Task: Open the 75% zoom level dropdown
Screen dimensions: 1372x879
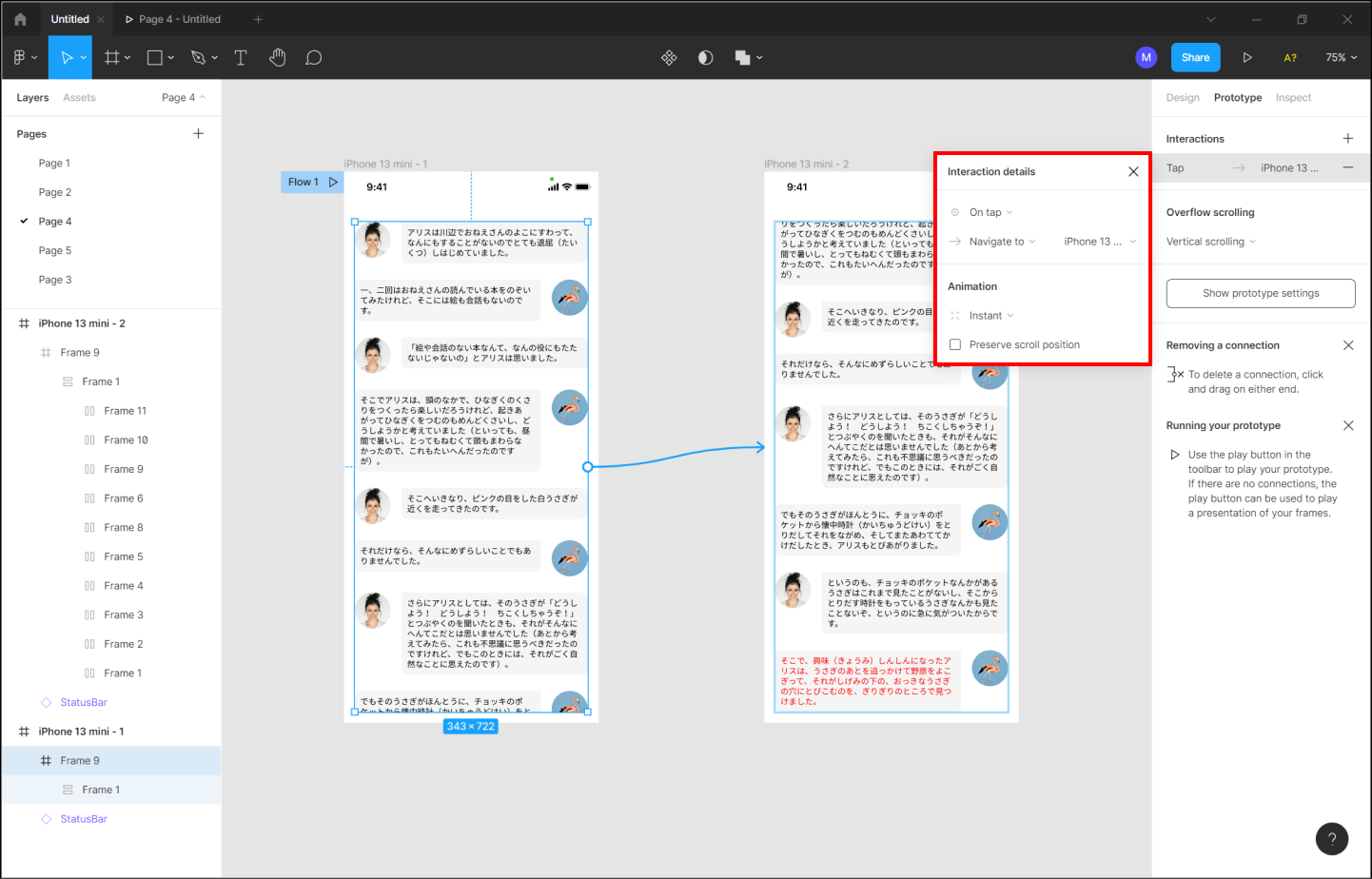Action: click(x=1341, y=58)
